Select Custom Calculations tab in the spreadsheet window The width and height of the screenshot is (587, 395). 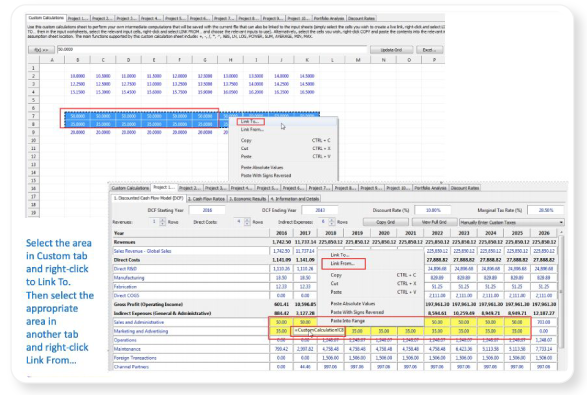(46, 18)
